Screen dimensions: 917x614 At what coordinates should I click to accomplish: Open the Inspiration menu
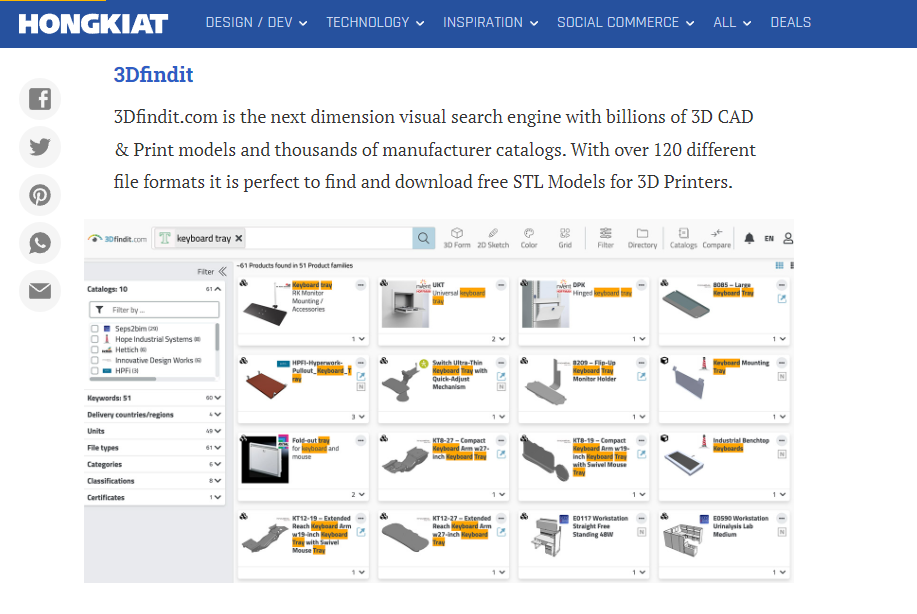point(490,23)
